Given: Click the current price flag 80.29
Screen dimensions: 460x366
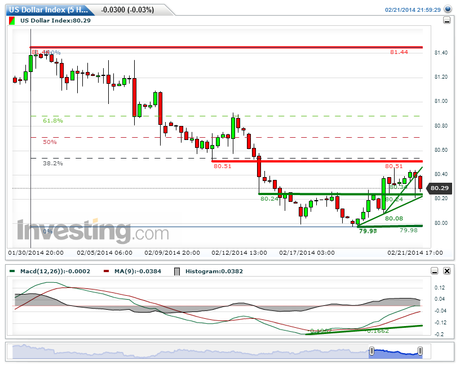Looking at the screenshot, I should pos(439,188).
